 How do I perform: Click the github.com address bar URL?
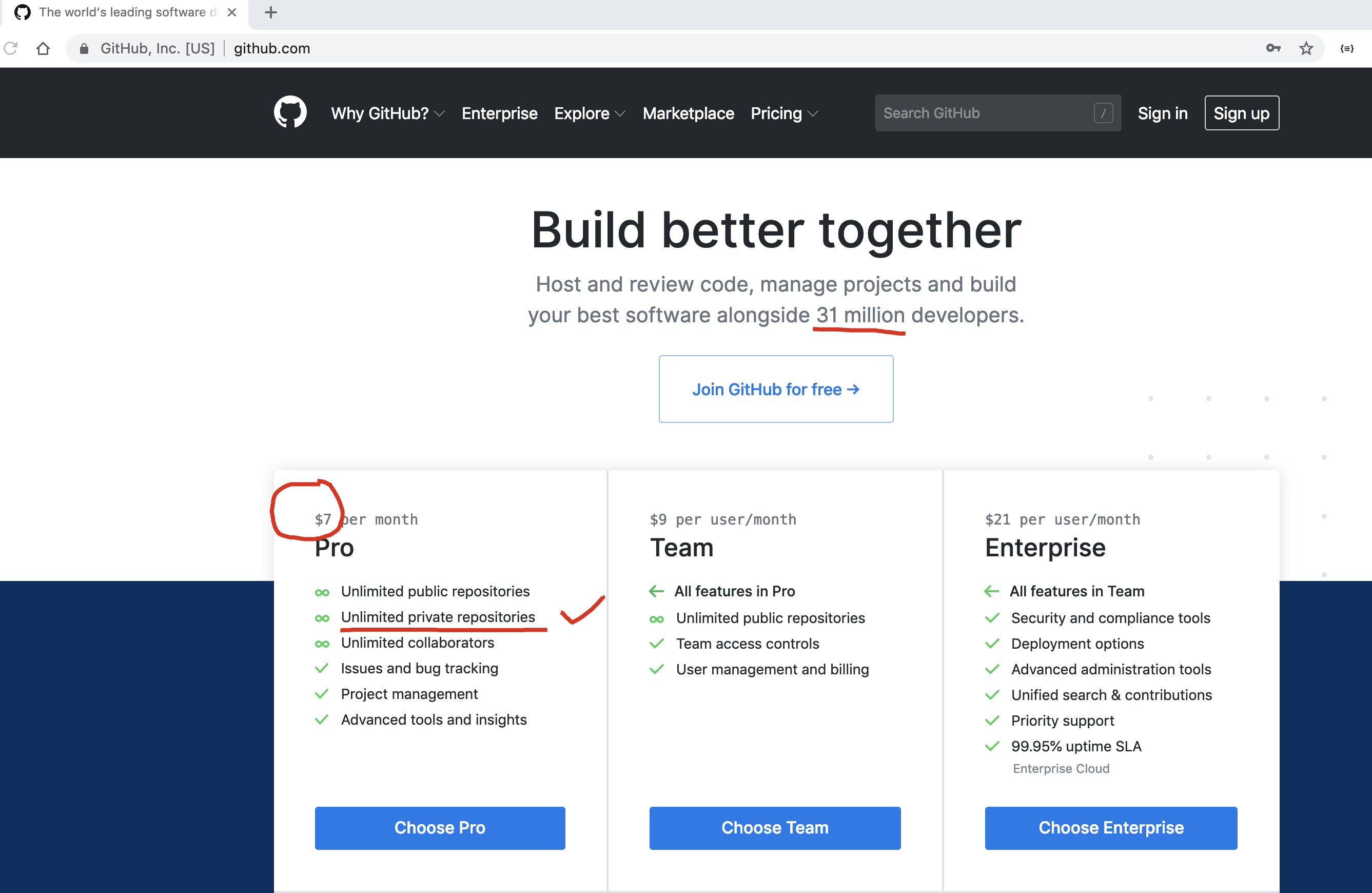(x=272, y=48)
